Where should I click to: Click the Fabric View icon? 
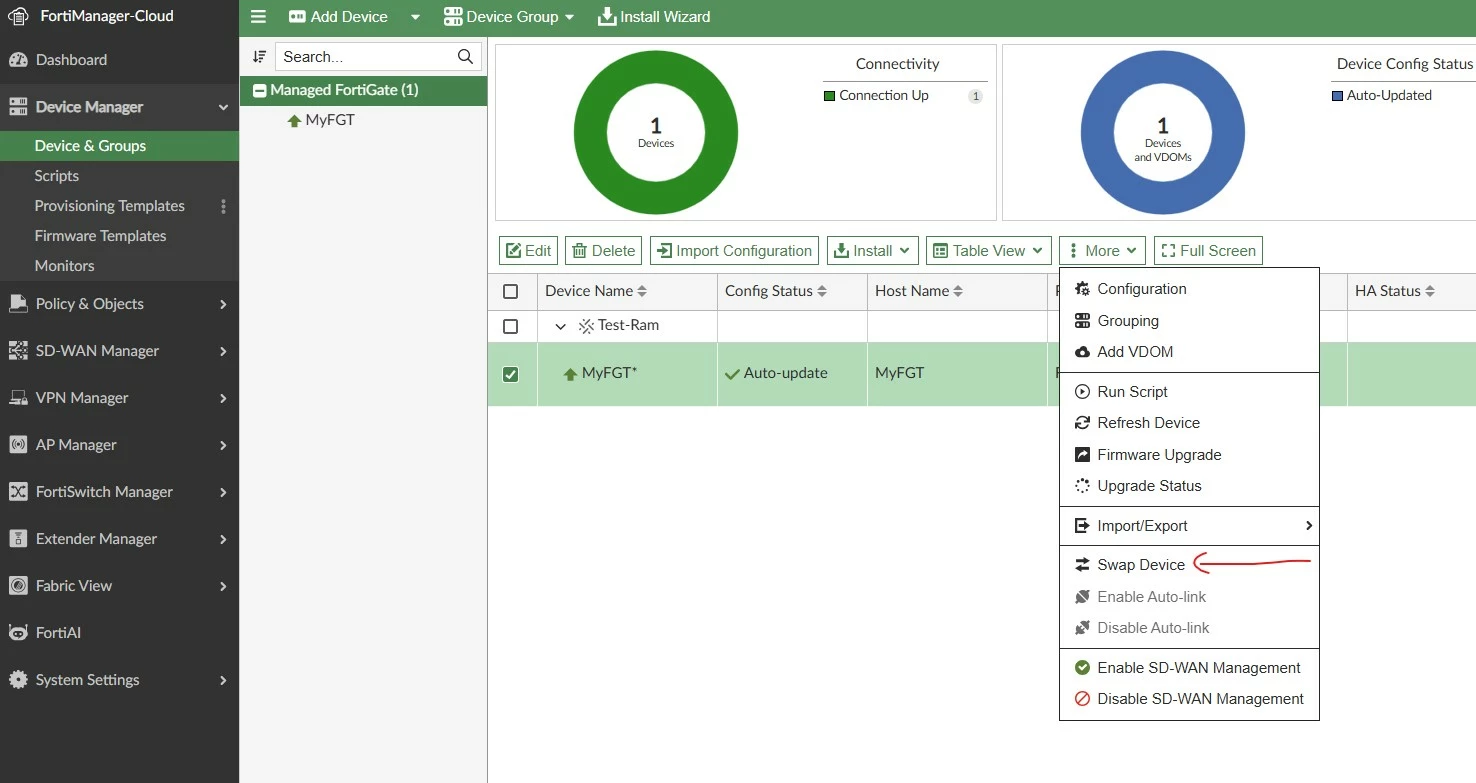click(x=18, y=586)
